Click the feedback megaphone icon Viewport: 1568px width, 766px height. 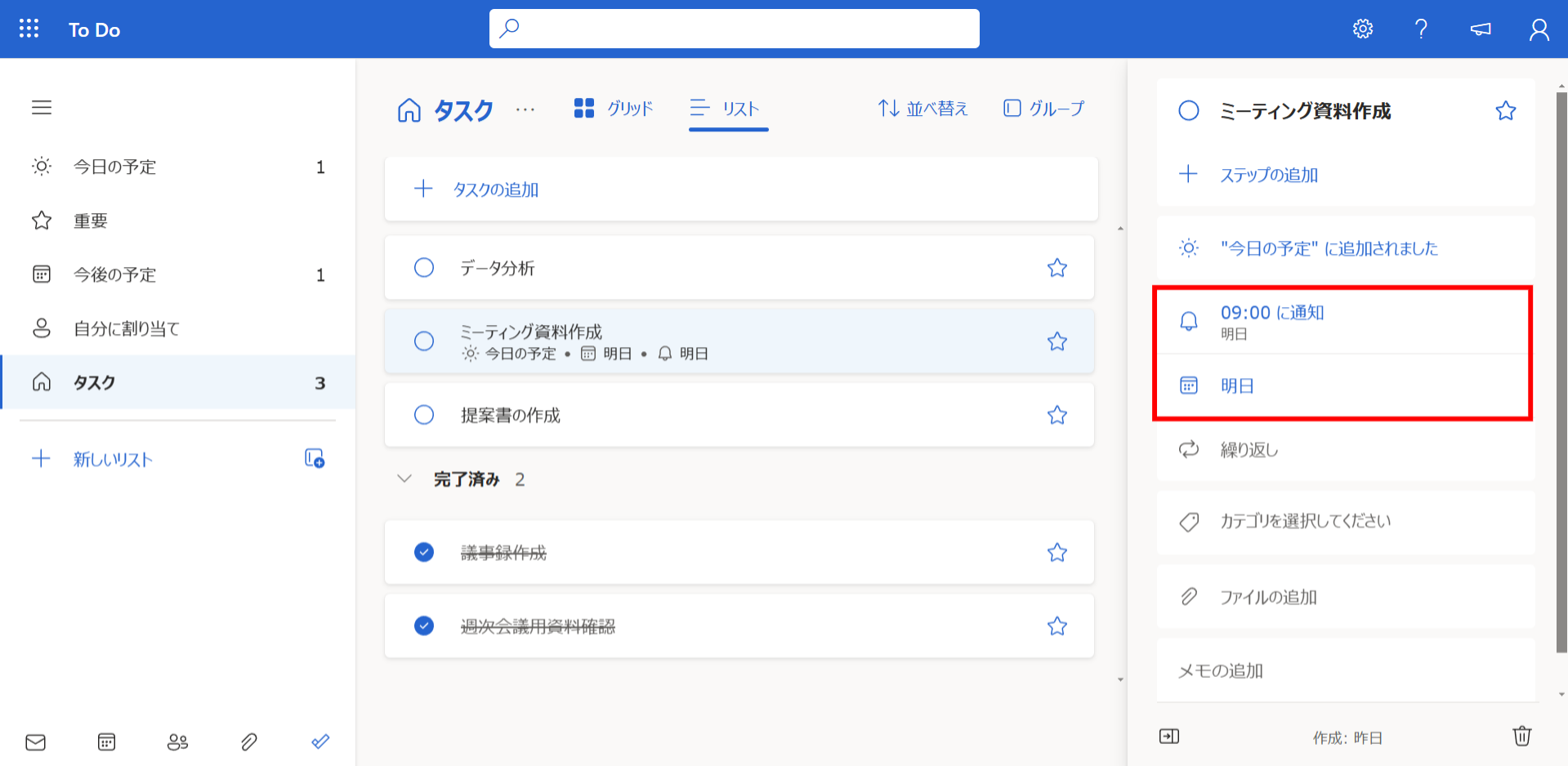[x=1479, y=28]
